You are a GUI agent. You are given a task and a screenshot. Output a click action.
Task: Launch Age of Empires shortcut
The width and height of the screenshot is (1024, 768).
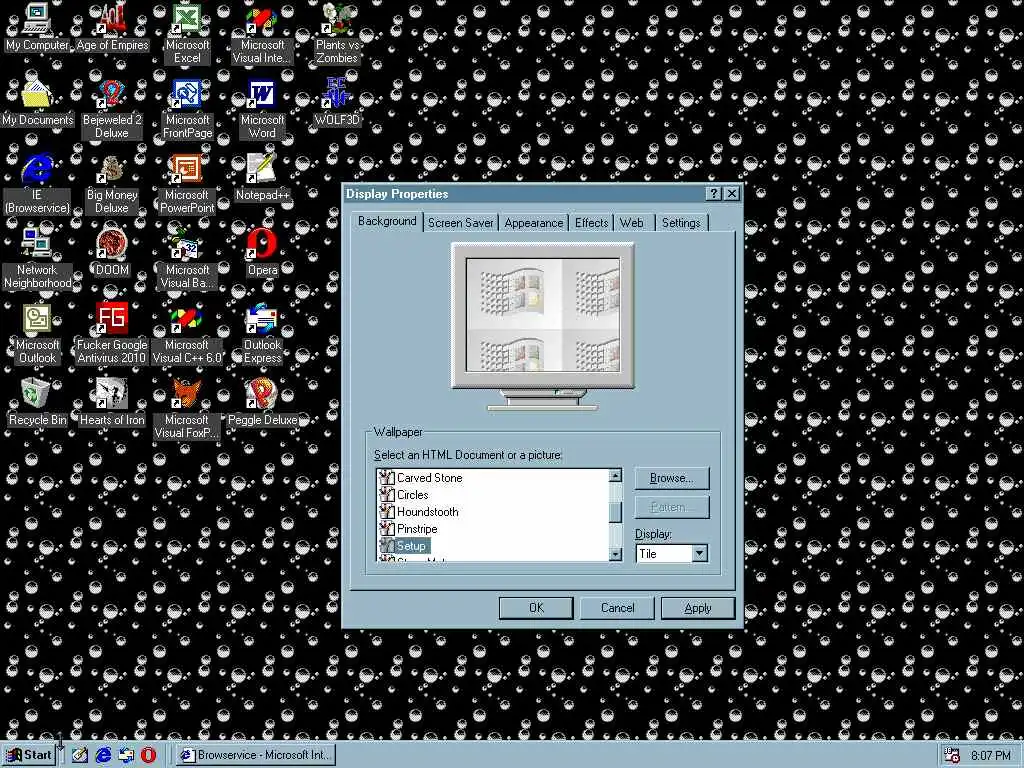pos(112,27)
